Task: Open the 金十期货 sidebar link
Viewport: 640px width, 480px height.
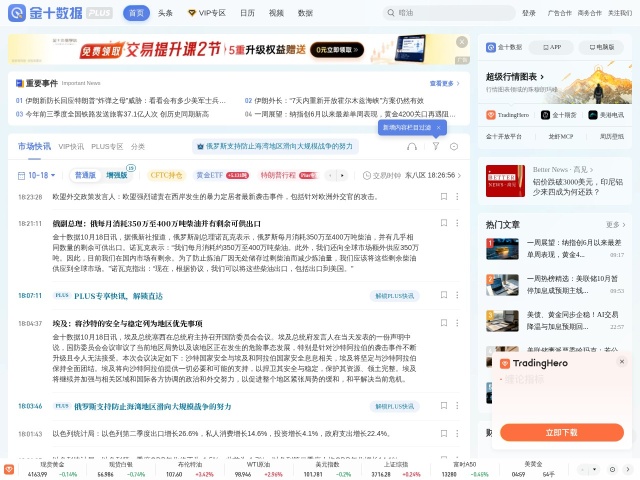Action: click(x=558, y=115)
